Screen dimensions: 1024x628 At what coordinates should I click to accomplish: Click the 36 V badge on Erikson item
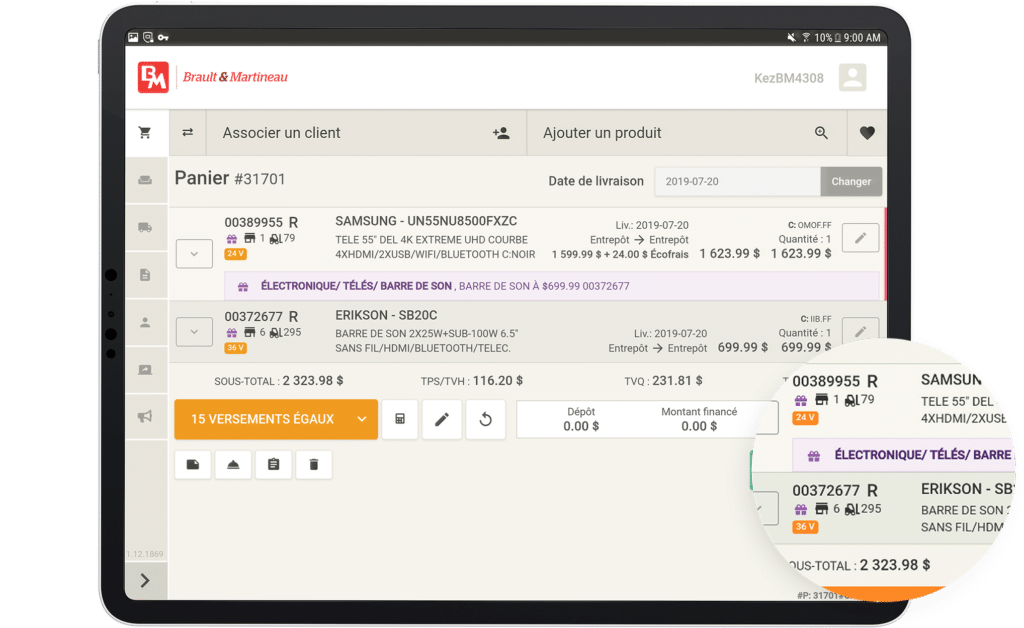(x=236, y=348)
